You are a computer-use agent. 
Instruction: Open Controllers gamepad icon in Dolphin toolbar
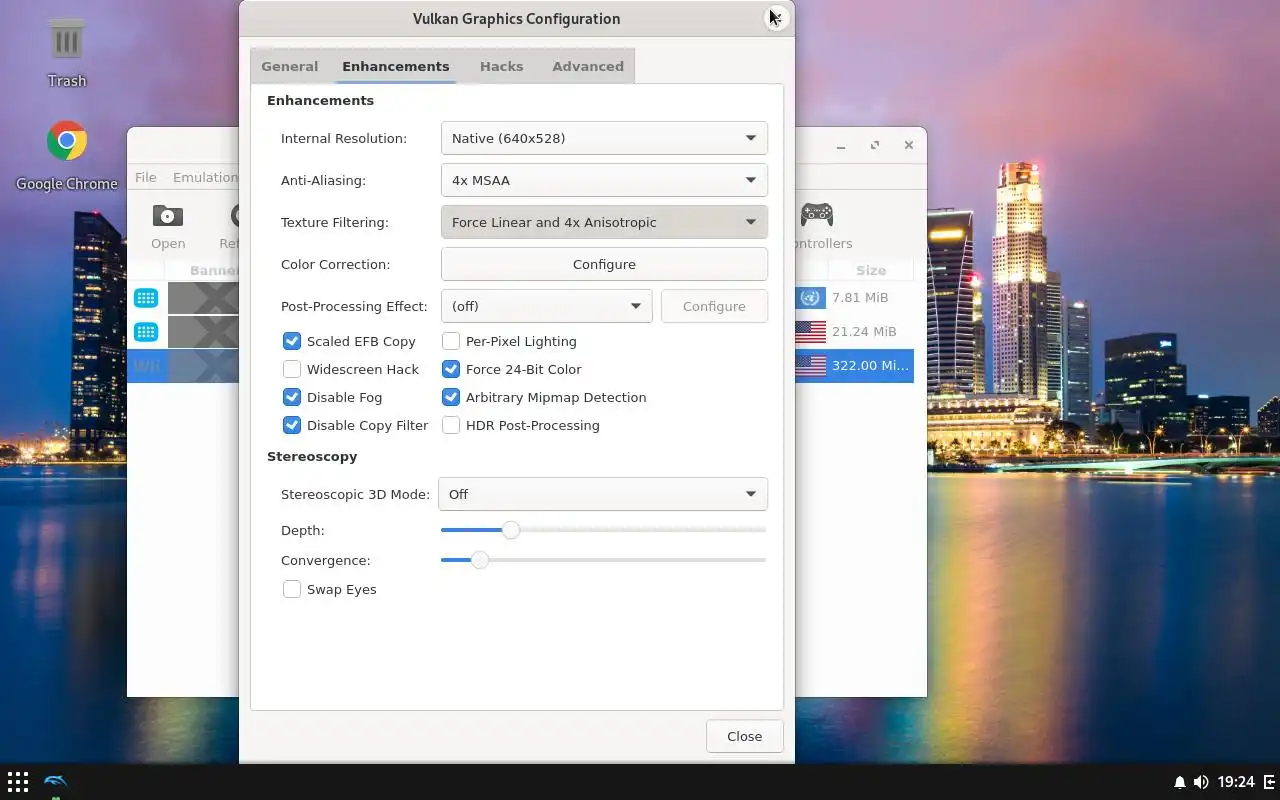tap(817, 214)
